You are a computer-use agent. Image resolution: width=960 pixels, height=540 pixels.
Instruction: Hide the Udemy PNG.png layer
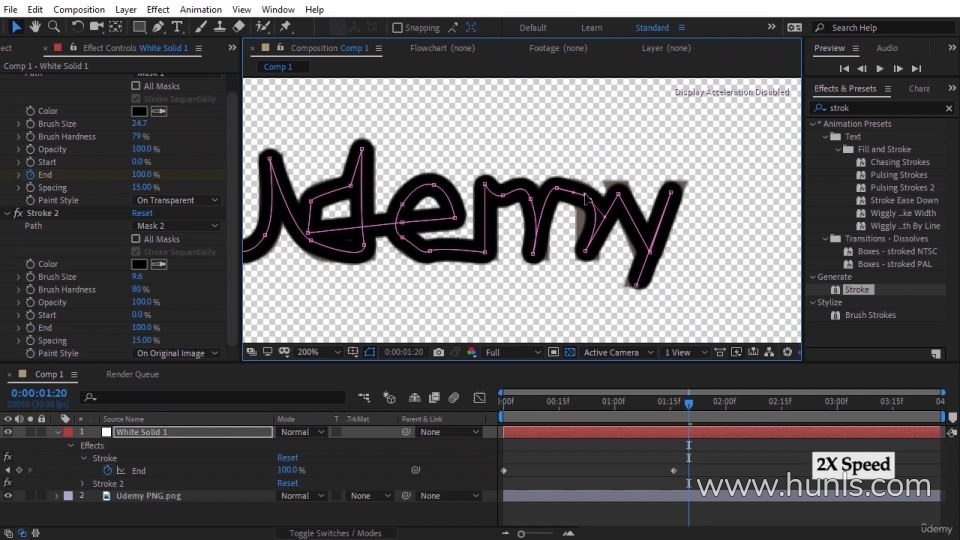click(x=8, y=496)
